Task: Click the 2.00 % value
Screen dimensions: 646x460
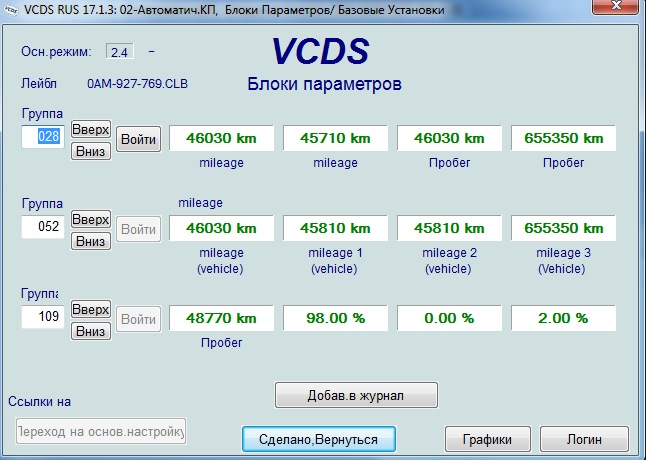Action: [x=564, y=318]
